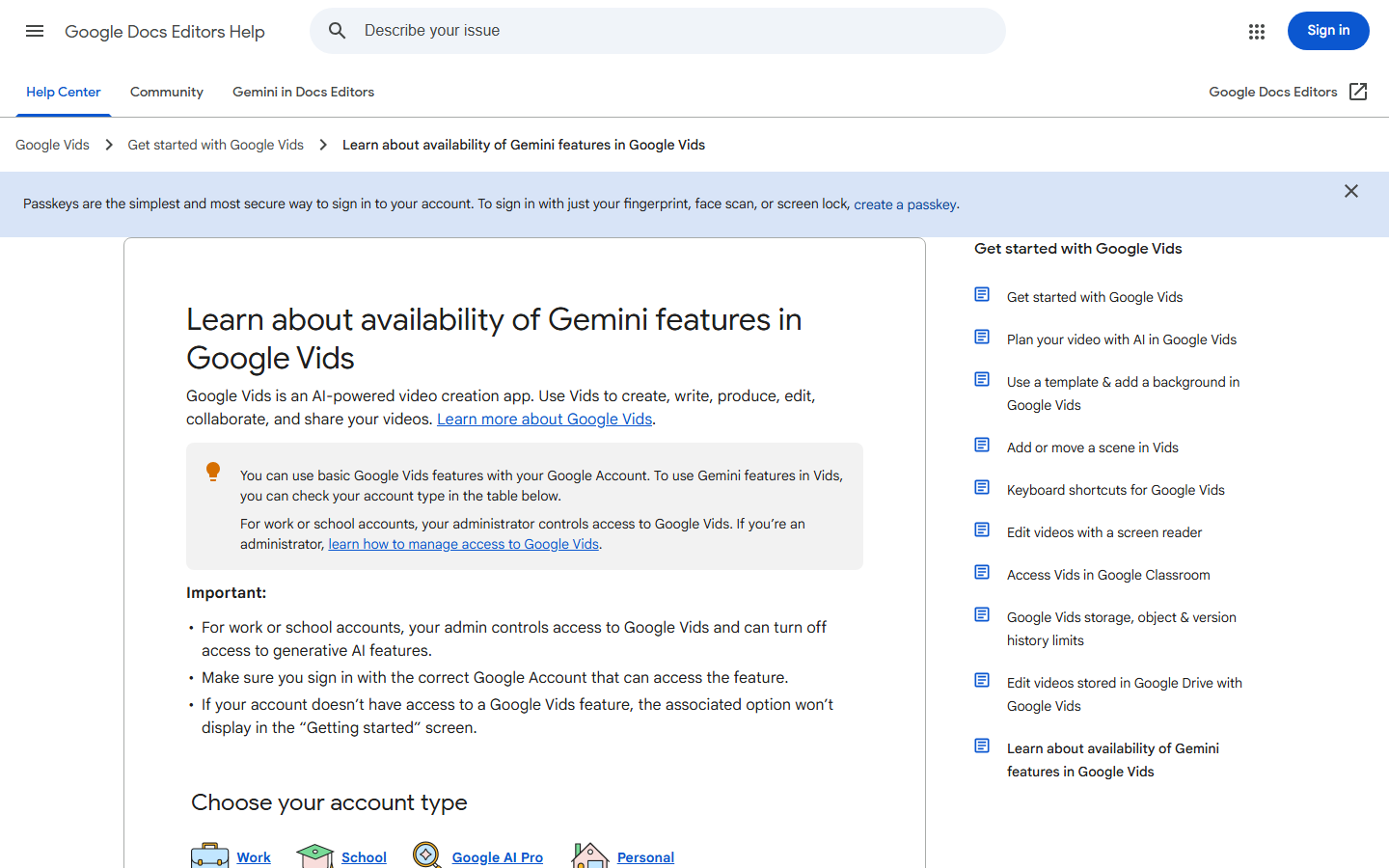Click the Personal house icon

tap(589, 855)
